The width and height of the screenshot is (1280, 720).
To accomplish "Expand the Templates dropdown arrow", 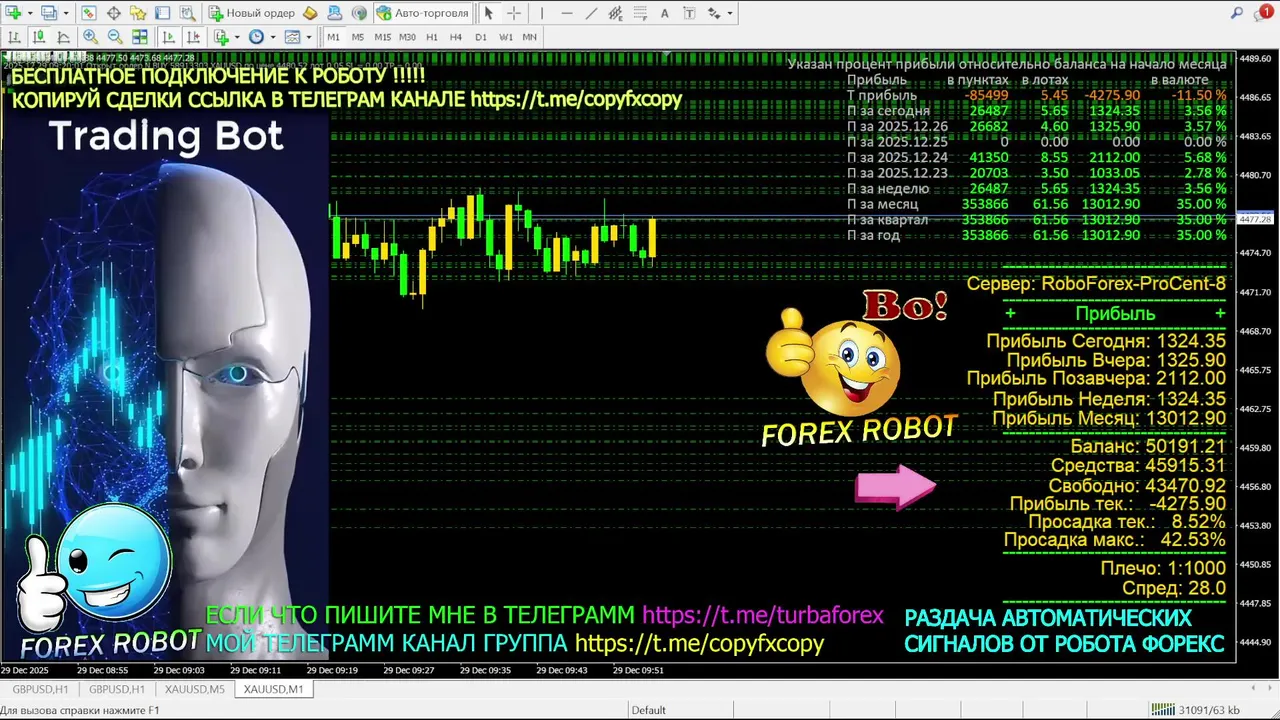I will tap(309, 37).
